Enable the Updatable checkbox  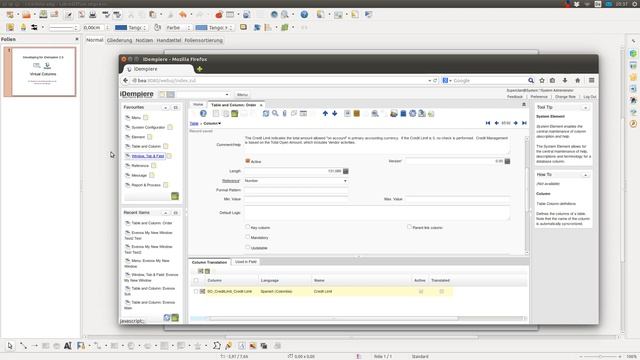click(x=247, y=247)
